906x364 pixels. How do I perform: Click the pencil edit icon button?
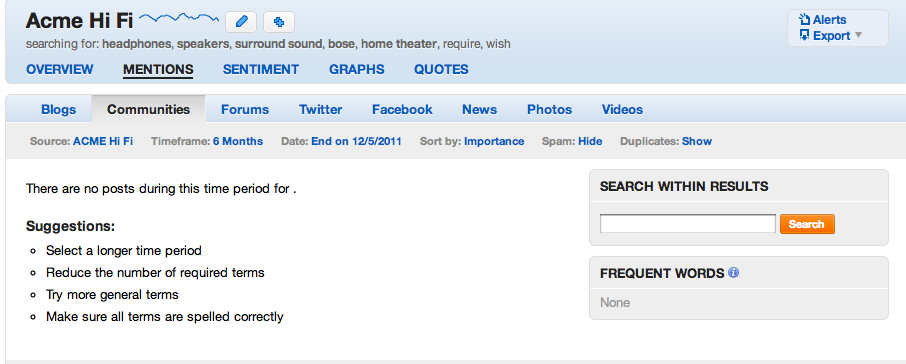pyautogui.click(x=241, y=22)
